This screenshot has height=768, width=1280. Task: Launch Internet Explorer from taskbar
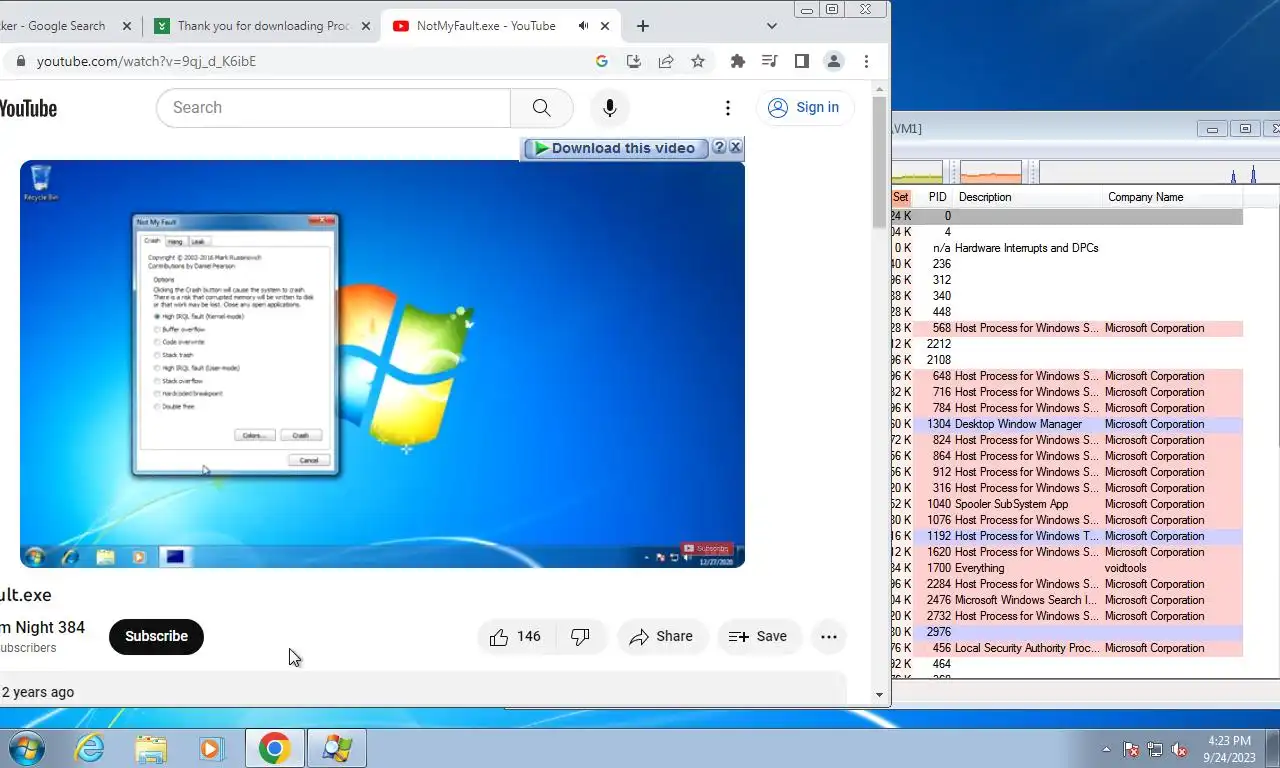90,748
